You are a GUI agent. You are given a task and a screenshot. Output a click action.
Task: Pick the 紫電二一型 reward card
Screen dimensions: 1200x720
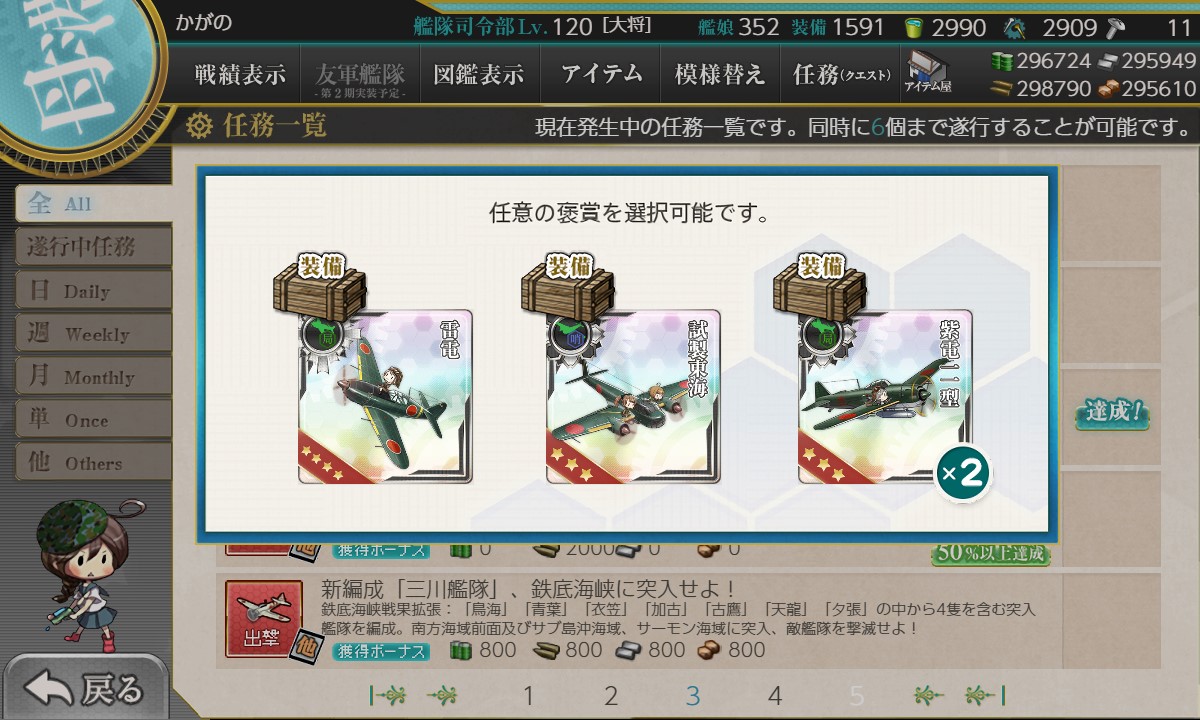885,397
